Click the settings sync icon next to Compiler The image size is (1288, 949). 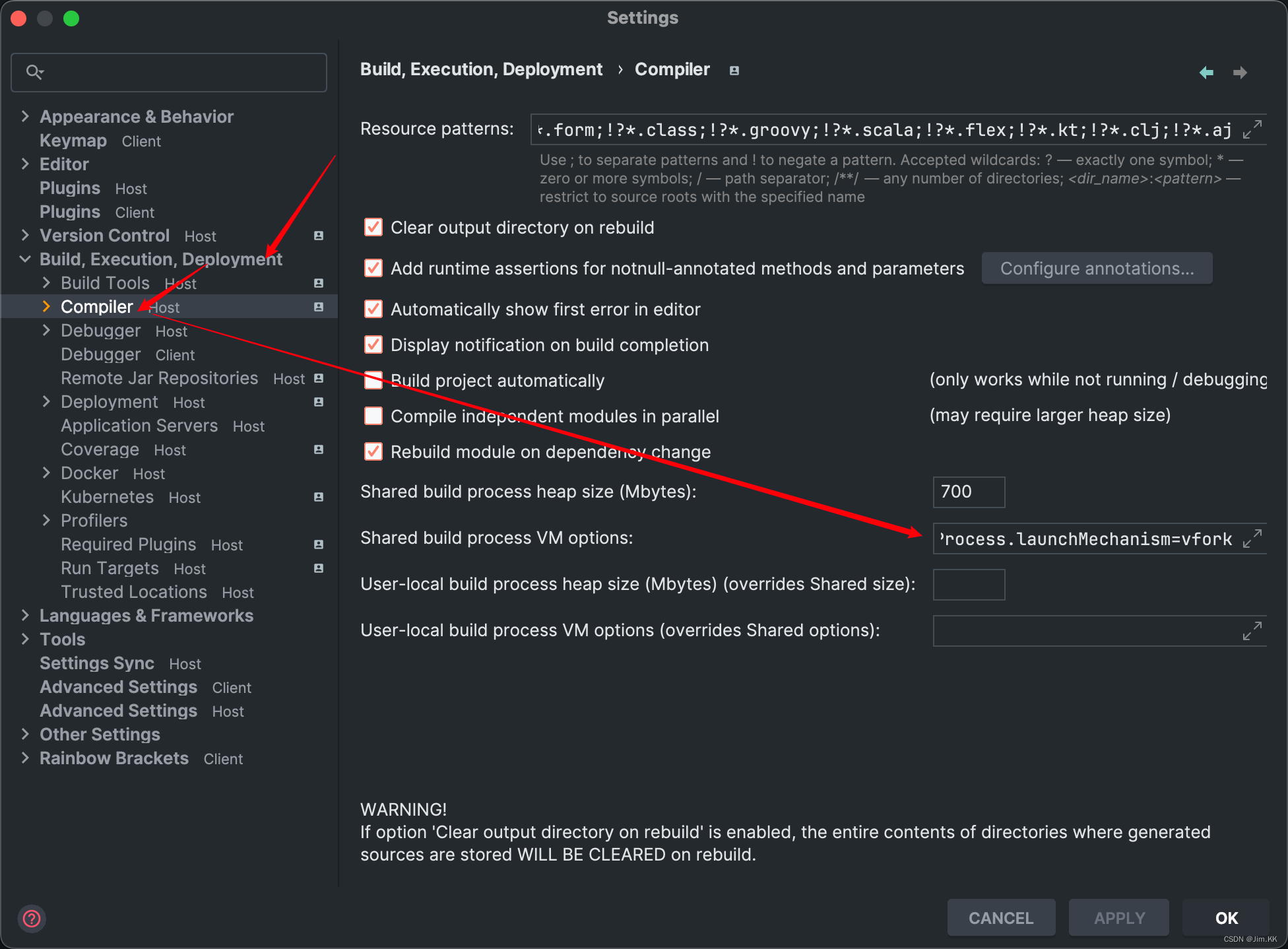[x=319, y=307]
